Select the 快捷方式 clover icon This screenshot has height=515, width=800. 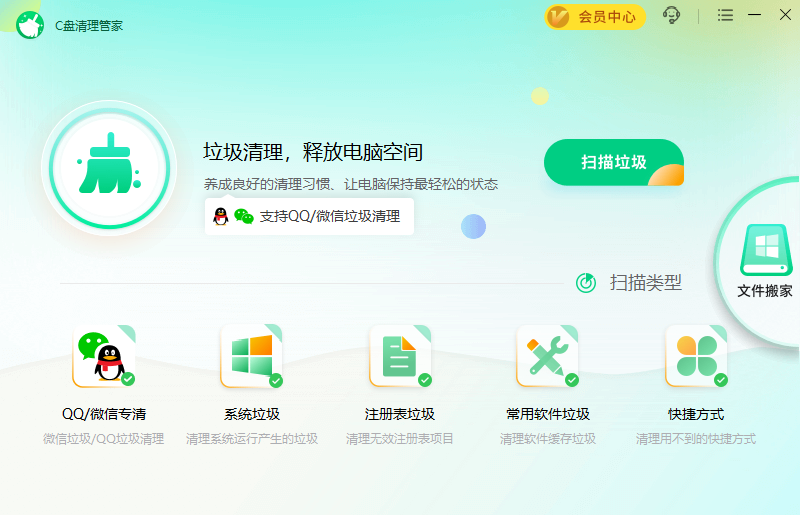coord(695,356)
